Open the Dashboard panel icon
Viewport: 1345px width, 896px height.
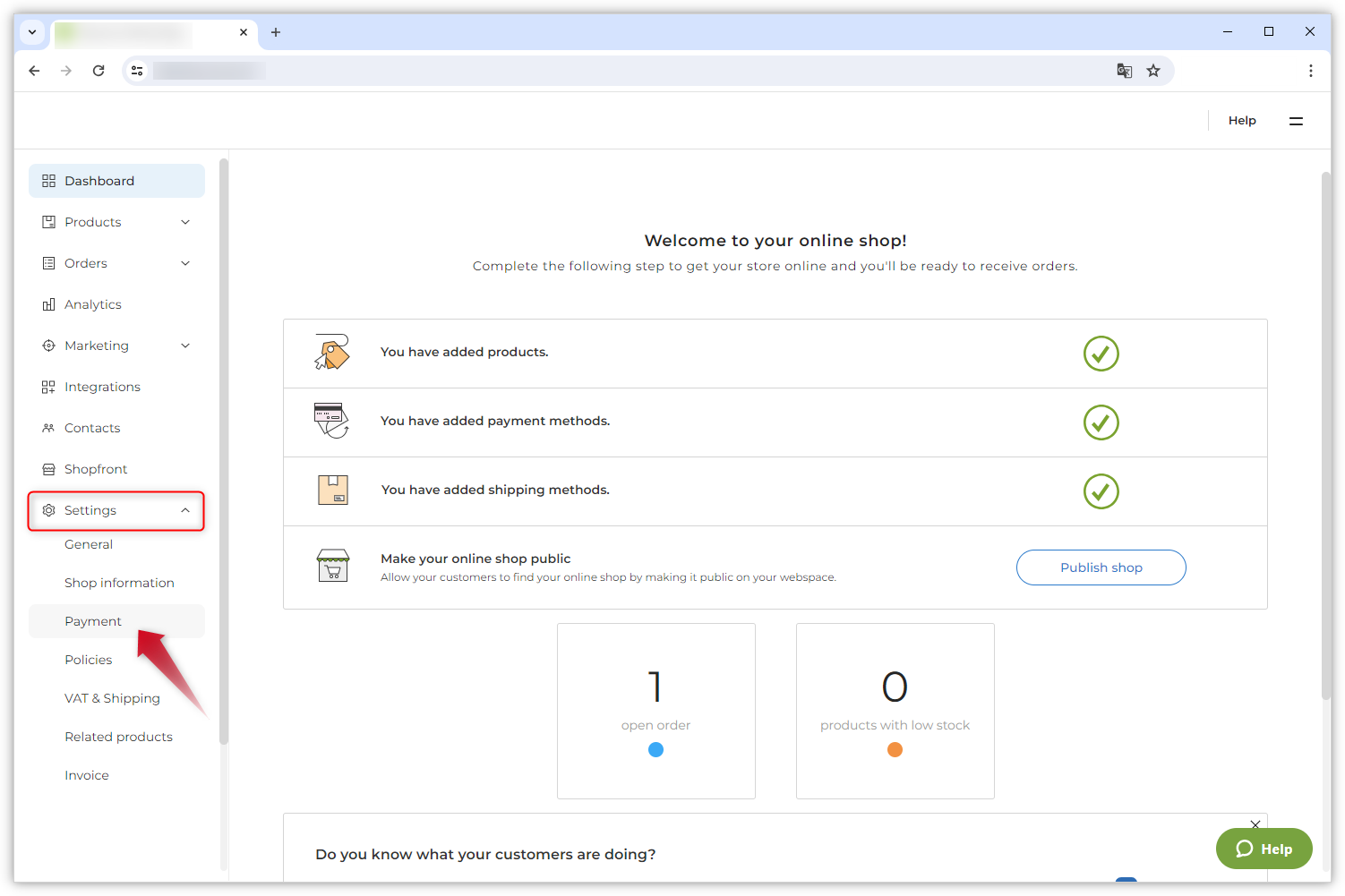pos(48,180)
